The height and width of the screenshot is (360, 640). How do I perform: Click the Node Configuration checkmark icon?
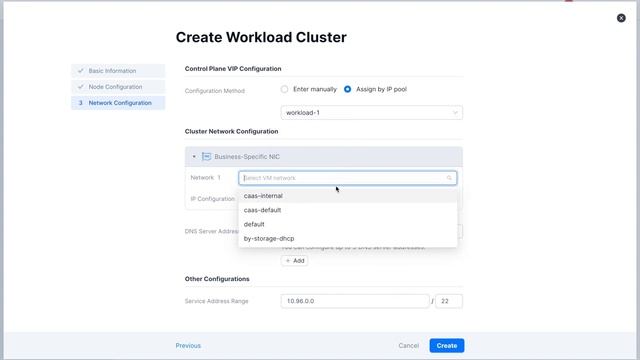80,87
